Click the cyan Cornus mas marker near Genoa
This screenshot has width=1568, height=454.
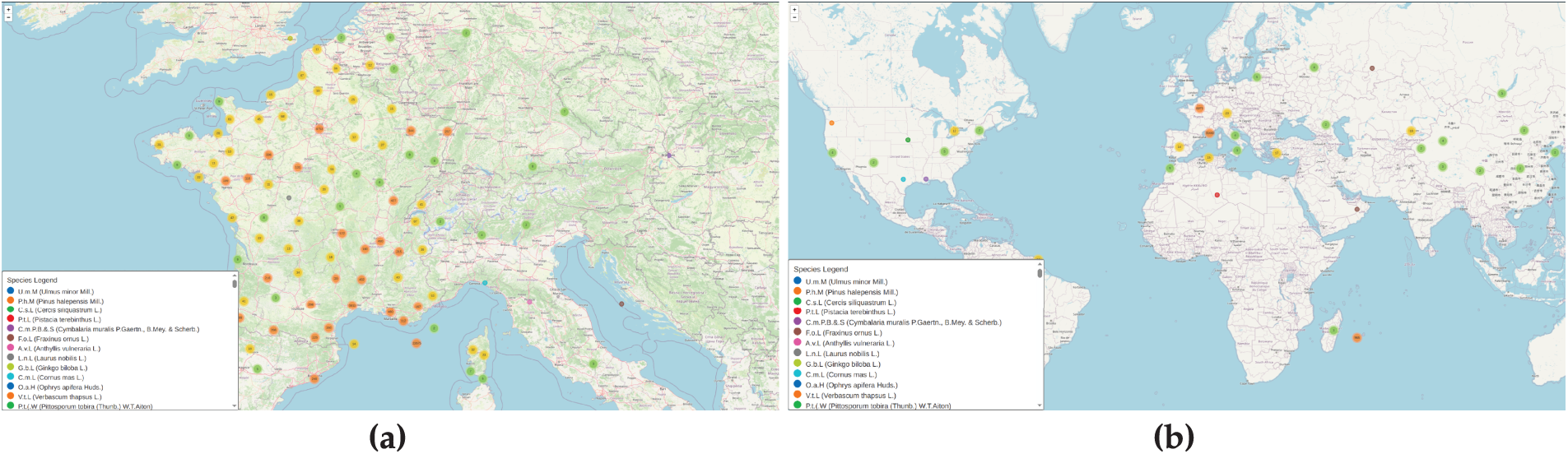pos(485,283)
